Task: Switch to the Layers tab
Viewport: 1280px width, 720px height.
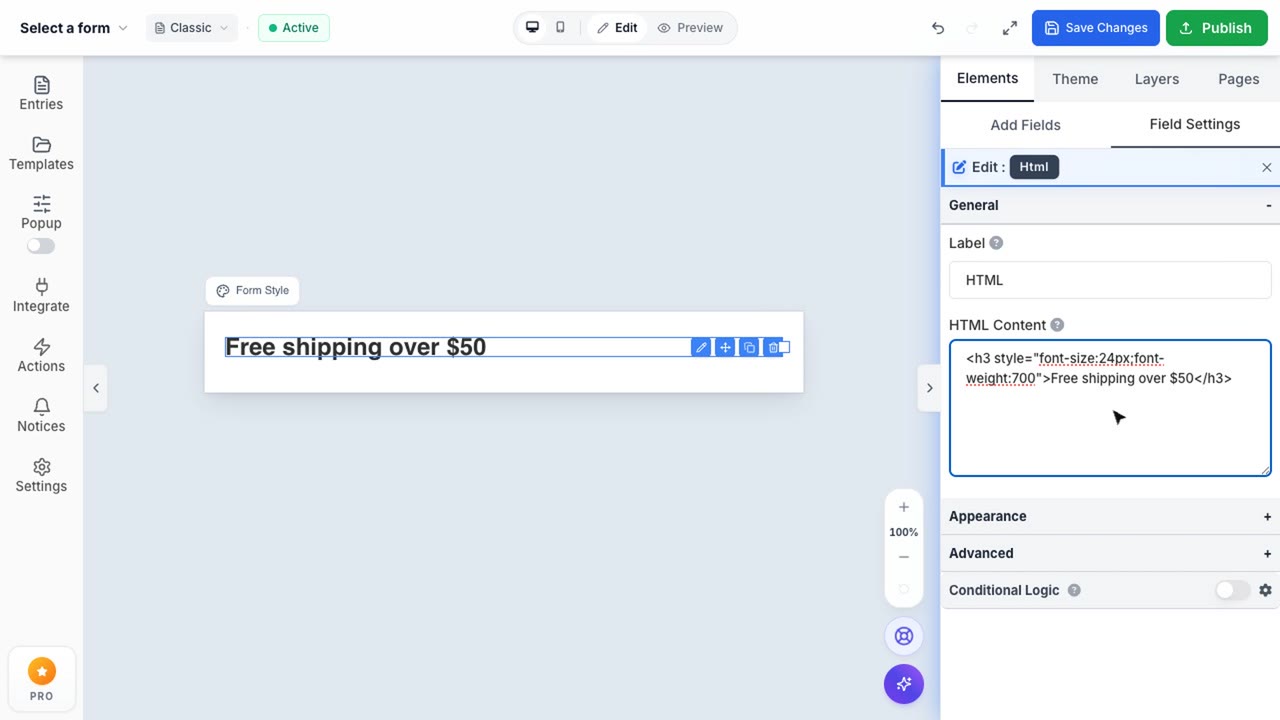Action: 1157,79
